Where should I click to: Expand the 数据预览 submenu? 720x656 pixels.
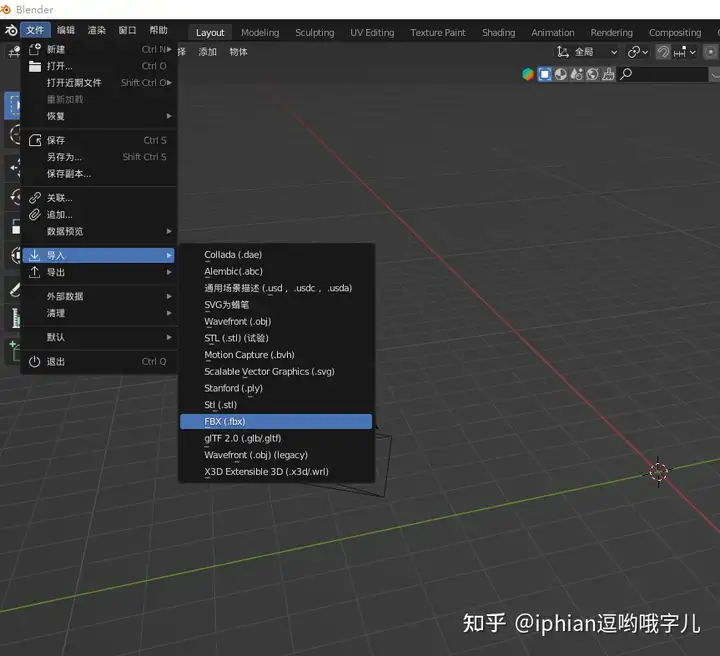(x=99, y=231)
